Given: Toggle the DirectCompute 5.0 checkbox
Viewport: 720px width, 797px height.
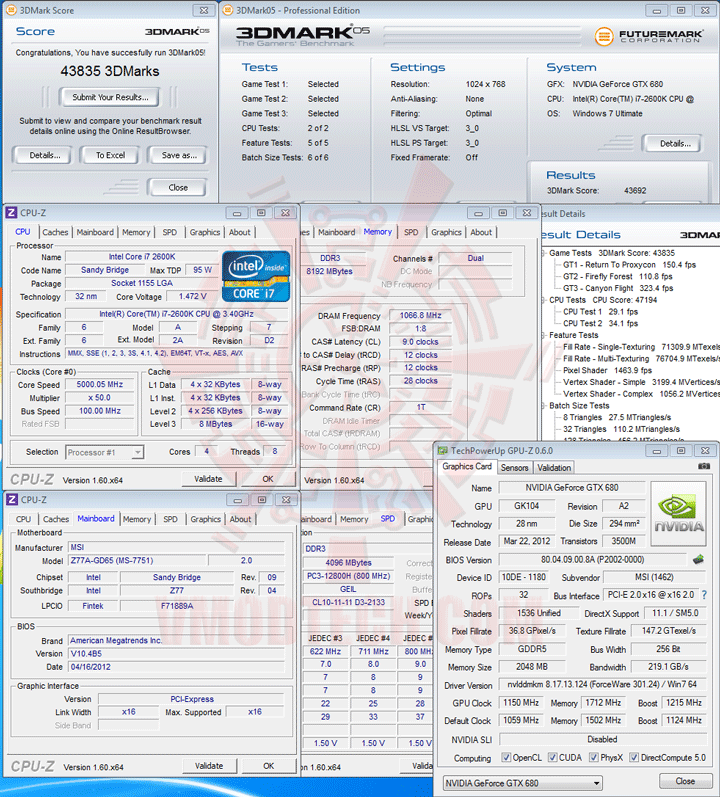Looking at the screenshot, I should (x=634, y=757).
